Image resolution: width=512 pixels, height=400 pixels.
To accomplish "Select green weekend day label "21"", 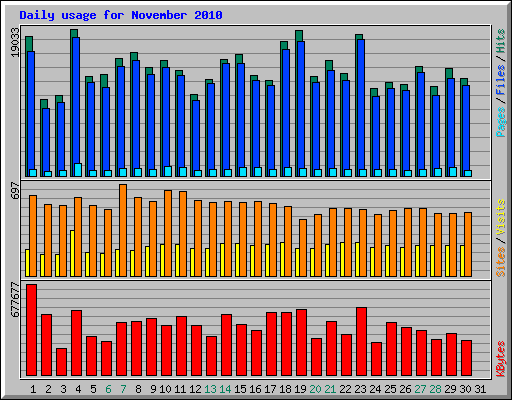I will click(330, 389).
